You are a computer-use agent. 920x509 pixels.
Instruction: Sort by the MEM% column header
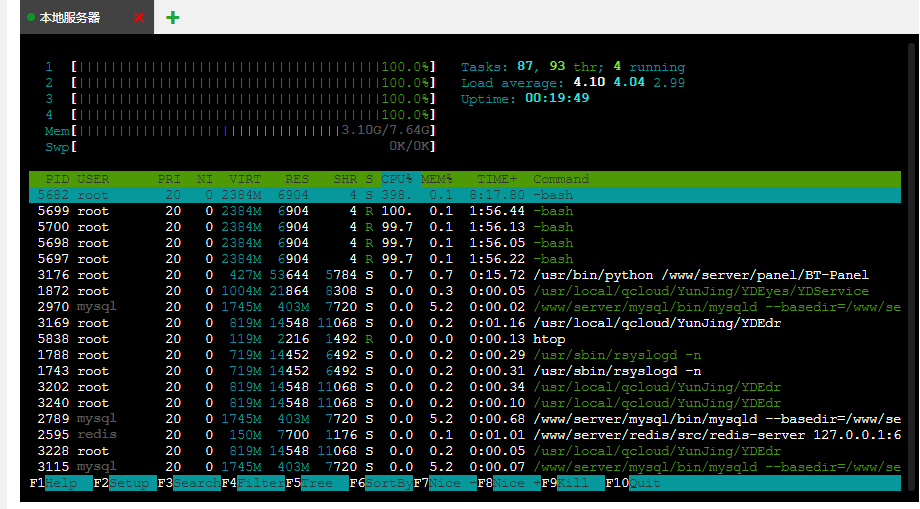click(x=437, y=179)
